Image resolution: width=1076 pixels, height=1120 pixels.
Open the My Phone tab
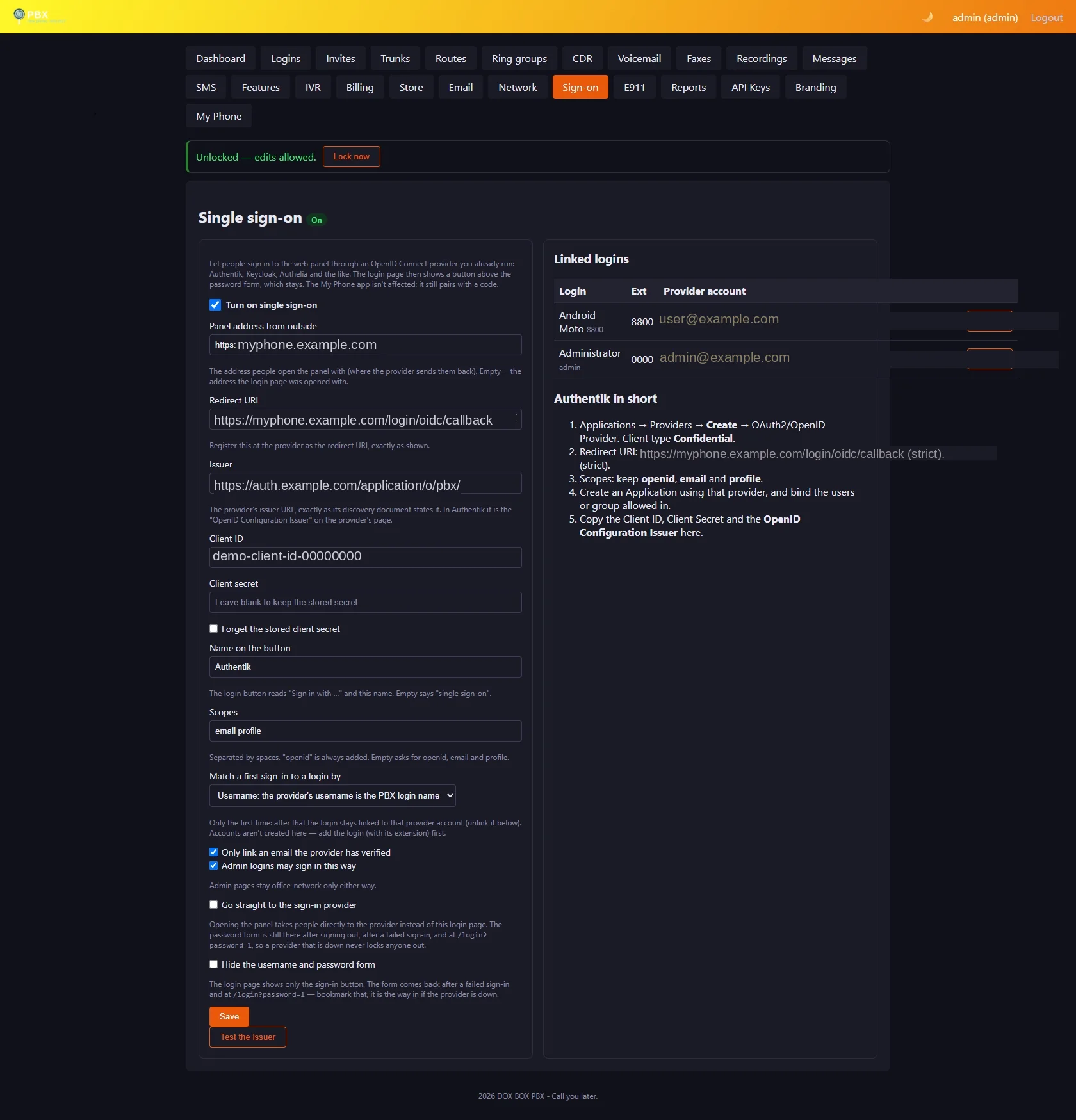click(219, 116)
